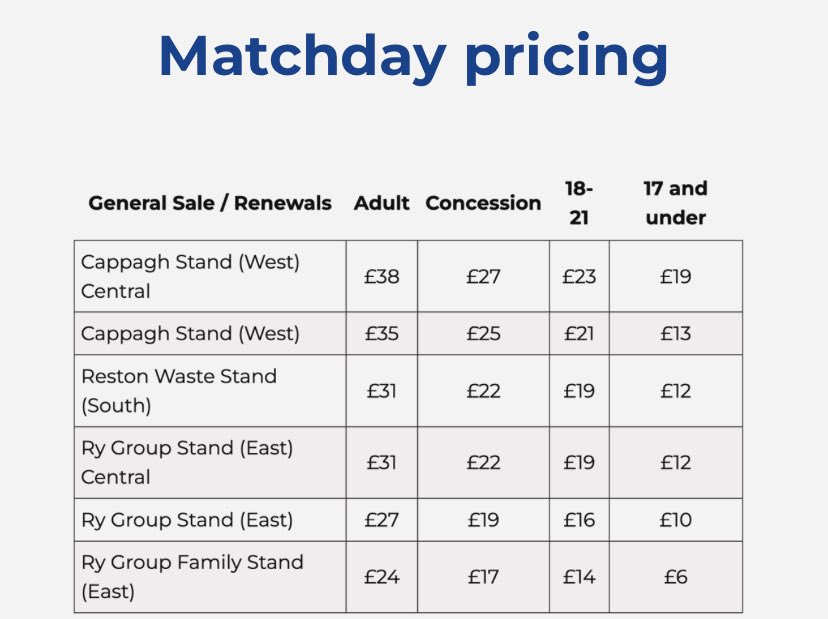Select the £16 price for 18-21
Viewport: 828px width, 619px height.
(579, 520)
